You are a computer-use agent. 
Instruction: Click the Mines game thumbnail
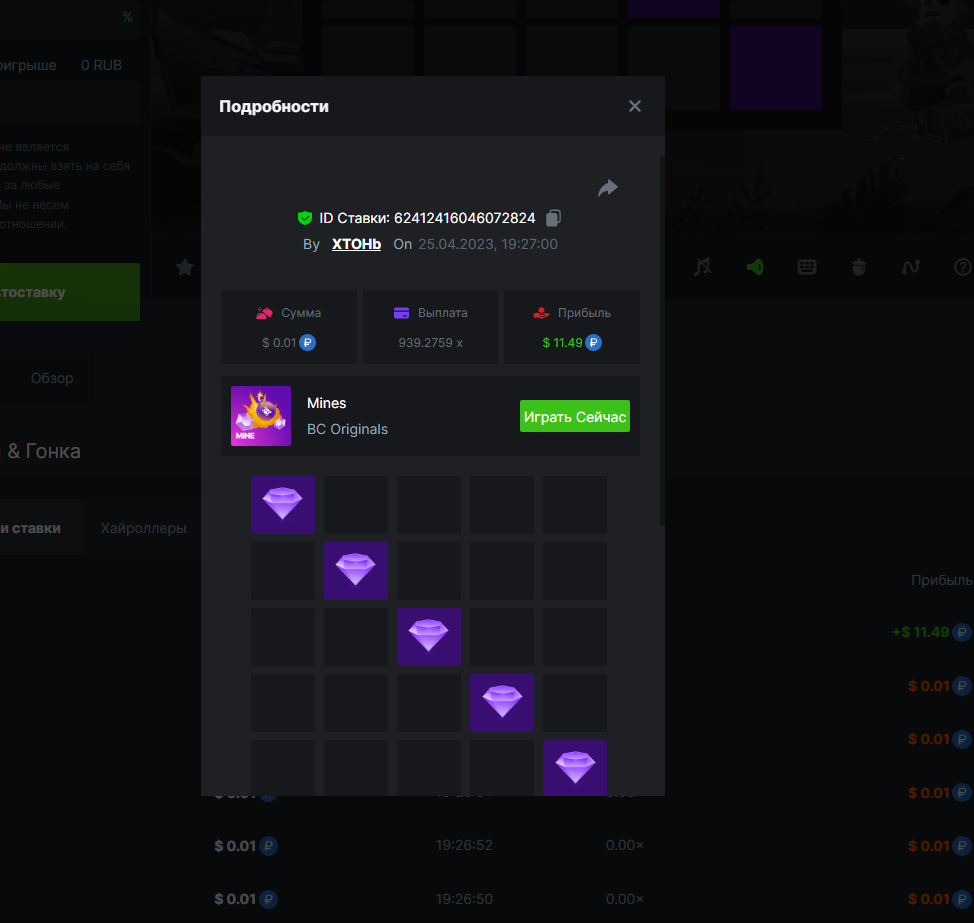click(x=261, y=416)
